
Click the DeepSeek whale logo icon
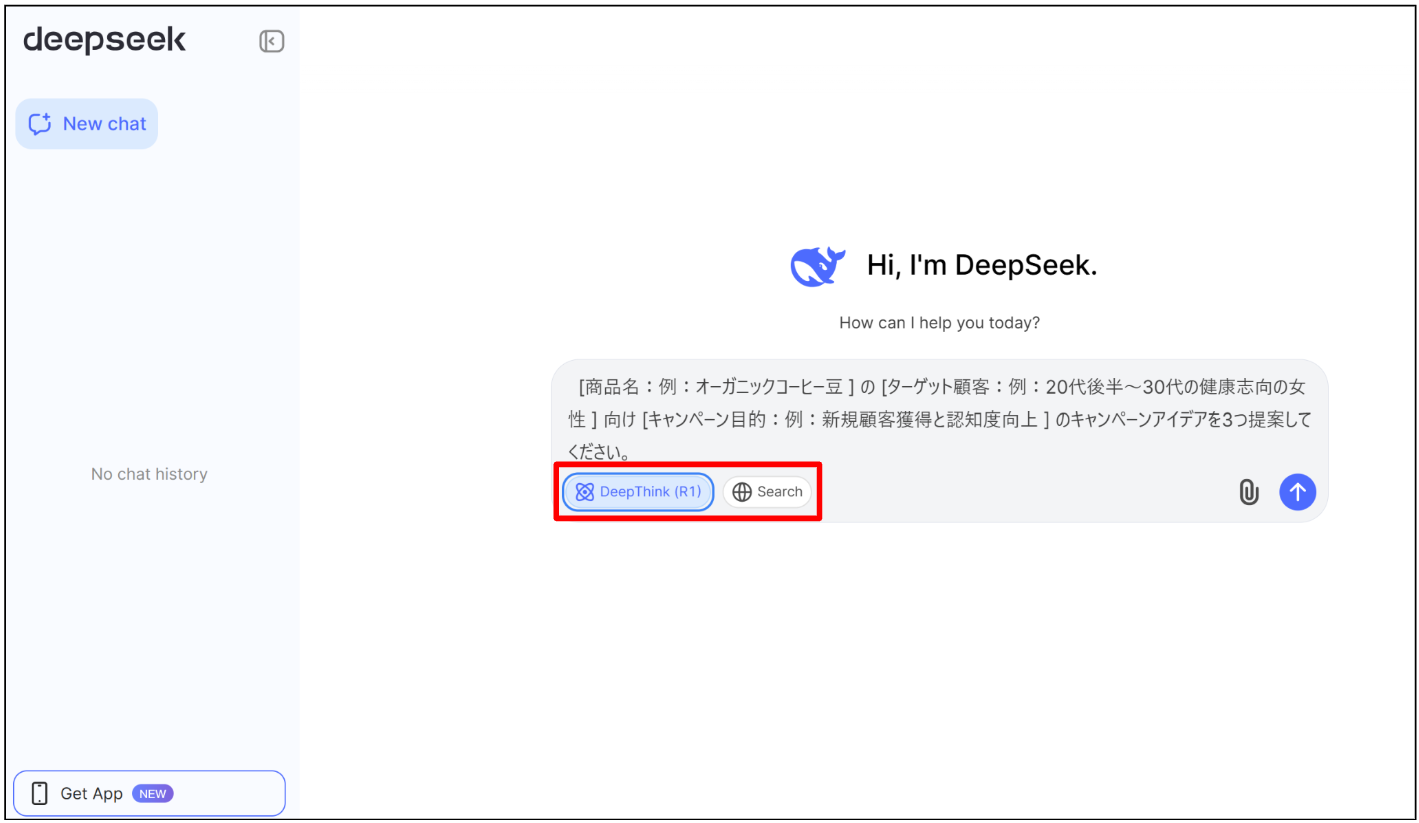coord(818,267)
